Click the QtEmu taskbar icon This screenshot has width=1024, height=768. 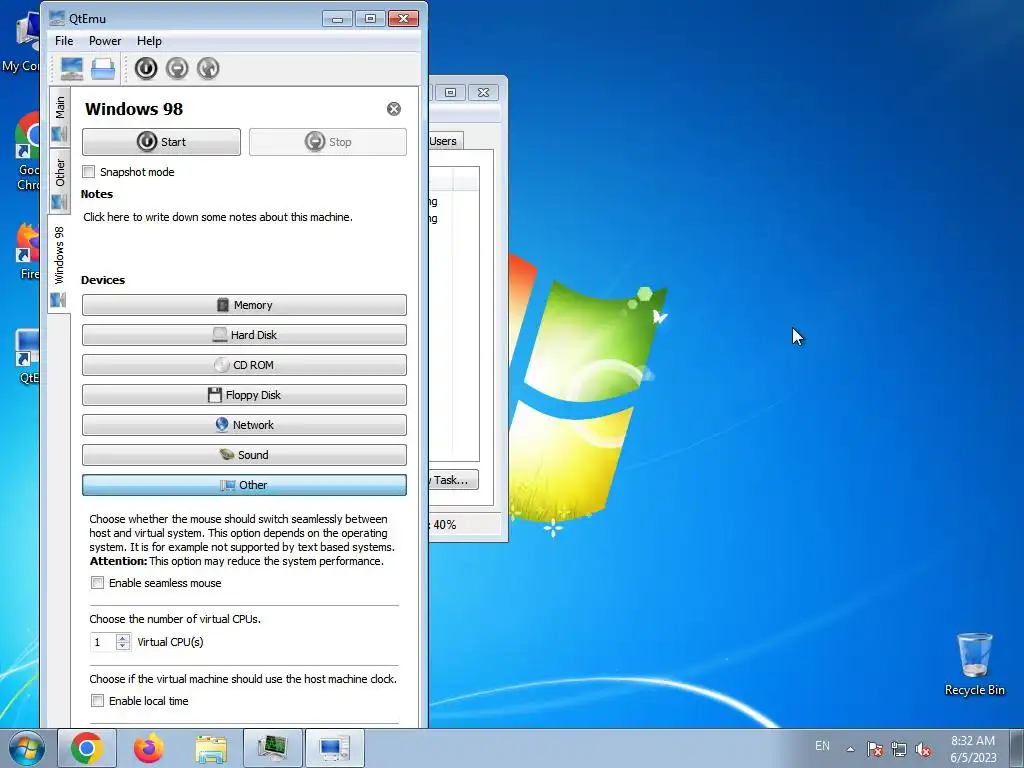(334, 748)
